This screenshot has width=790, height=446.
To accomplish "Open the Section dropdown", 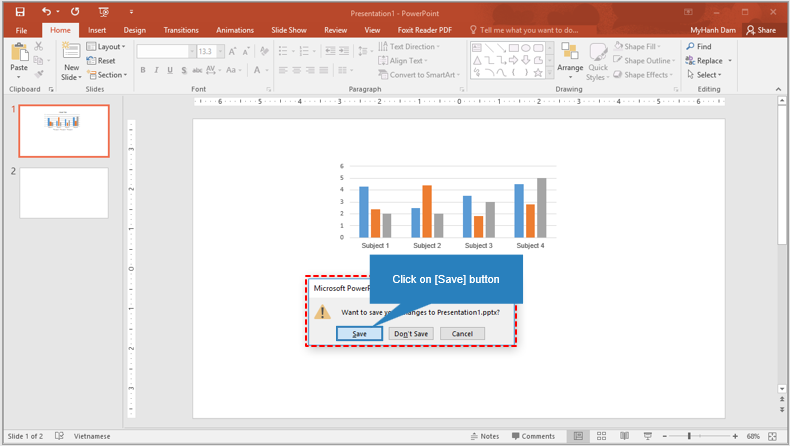I will click(107, 75).
